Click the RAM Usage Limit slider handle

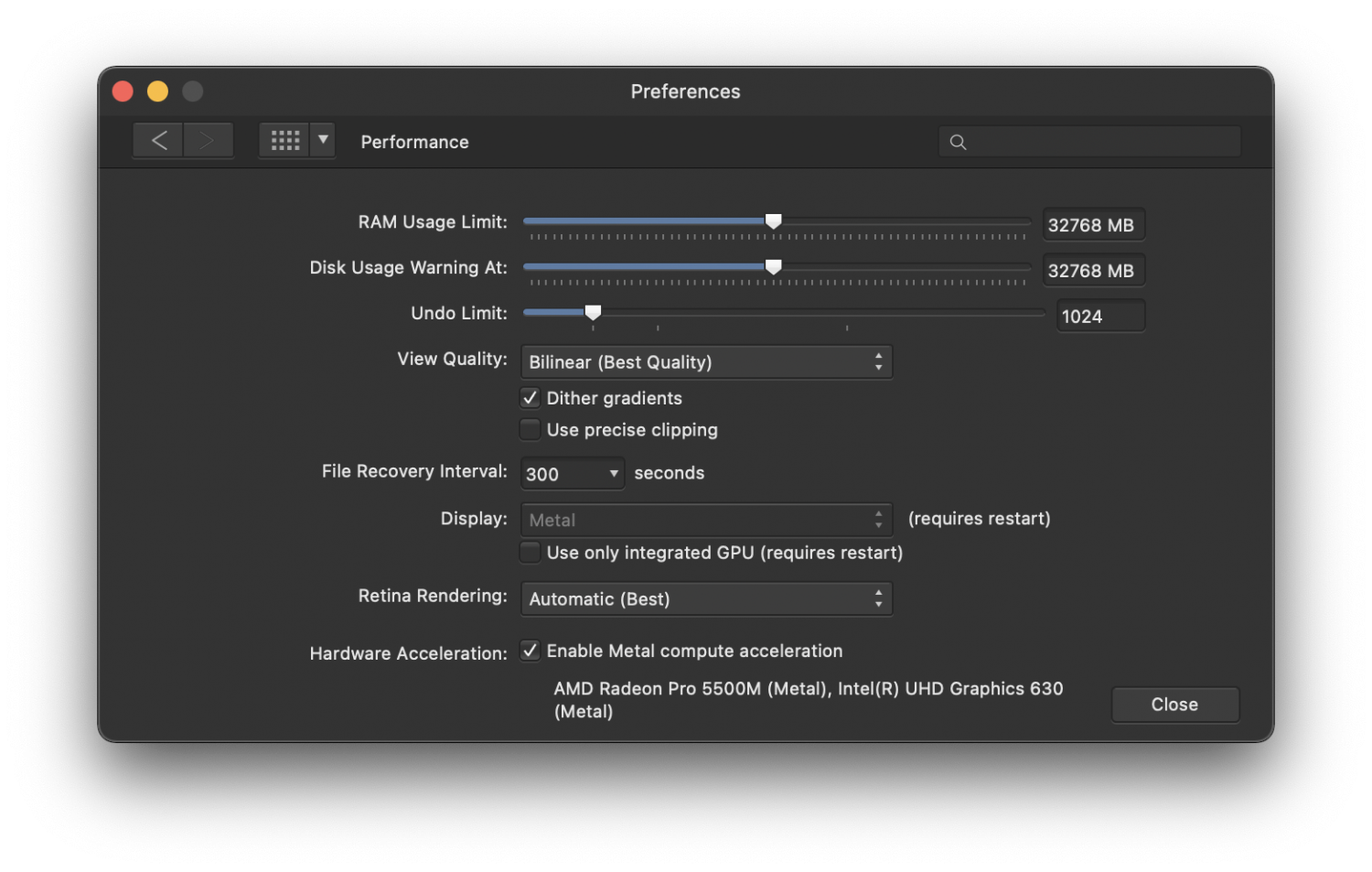pos(773,221)
